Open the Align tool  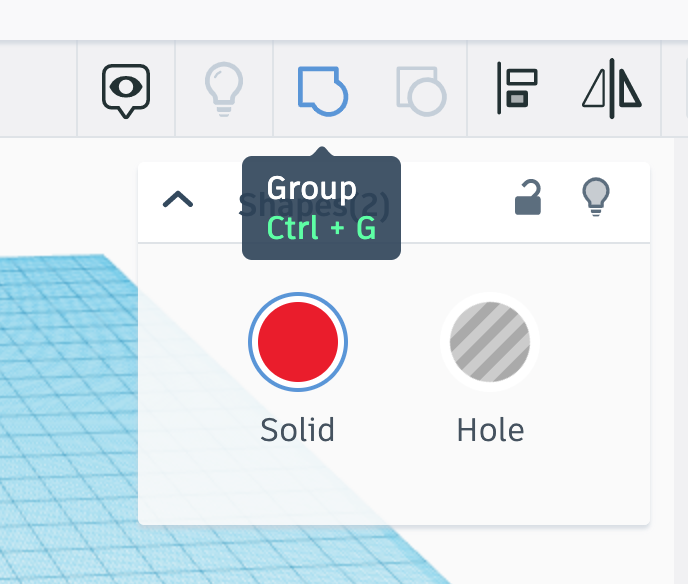click(517, 88)
